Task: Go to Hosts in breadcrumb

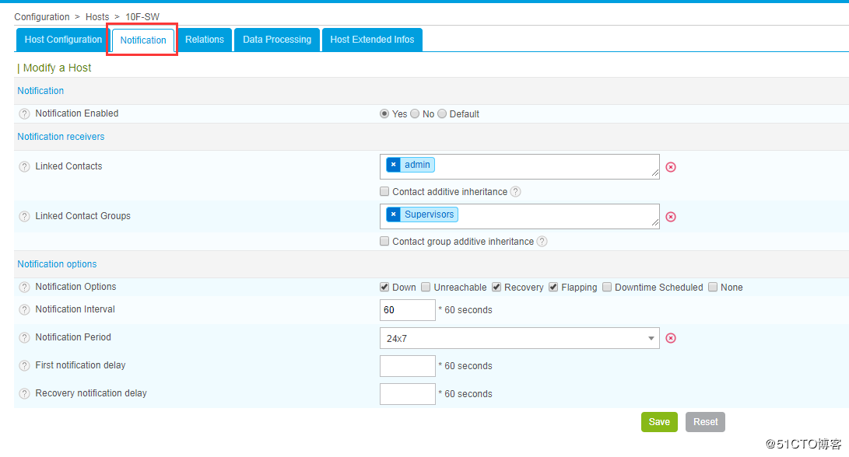Action: click(97, 17)
